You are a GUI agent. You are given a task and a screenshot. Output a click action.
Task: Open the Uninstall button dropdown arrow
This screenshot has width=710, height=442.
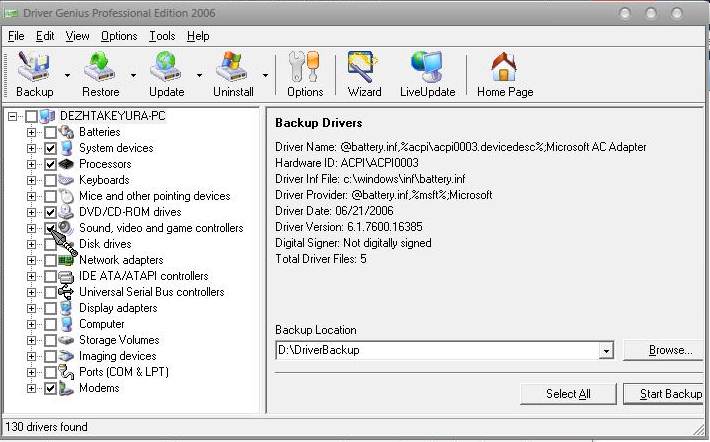(x=265, y=75)
